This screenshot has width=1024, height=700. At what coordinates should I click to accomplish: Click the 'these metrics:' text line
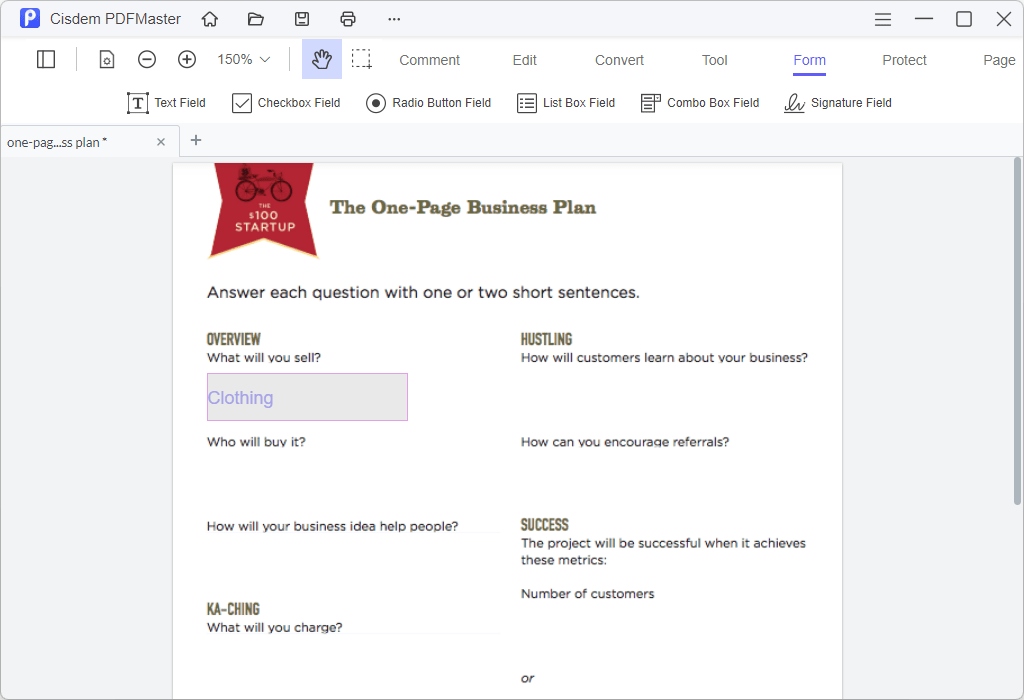pos(564,560)
